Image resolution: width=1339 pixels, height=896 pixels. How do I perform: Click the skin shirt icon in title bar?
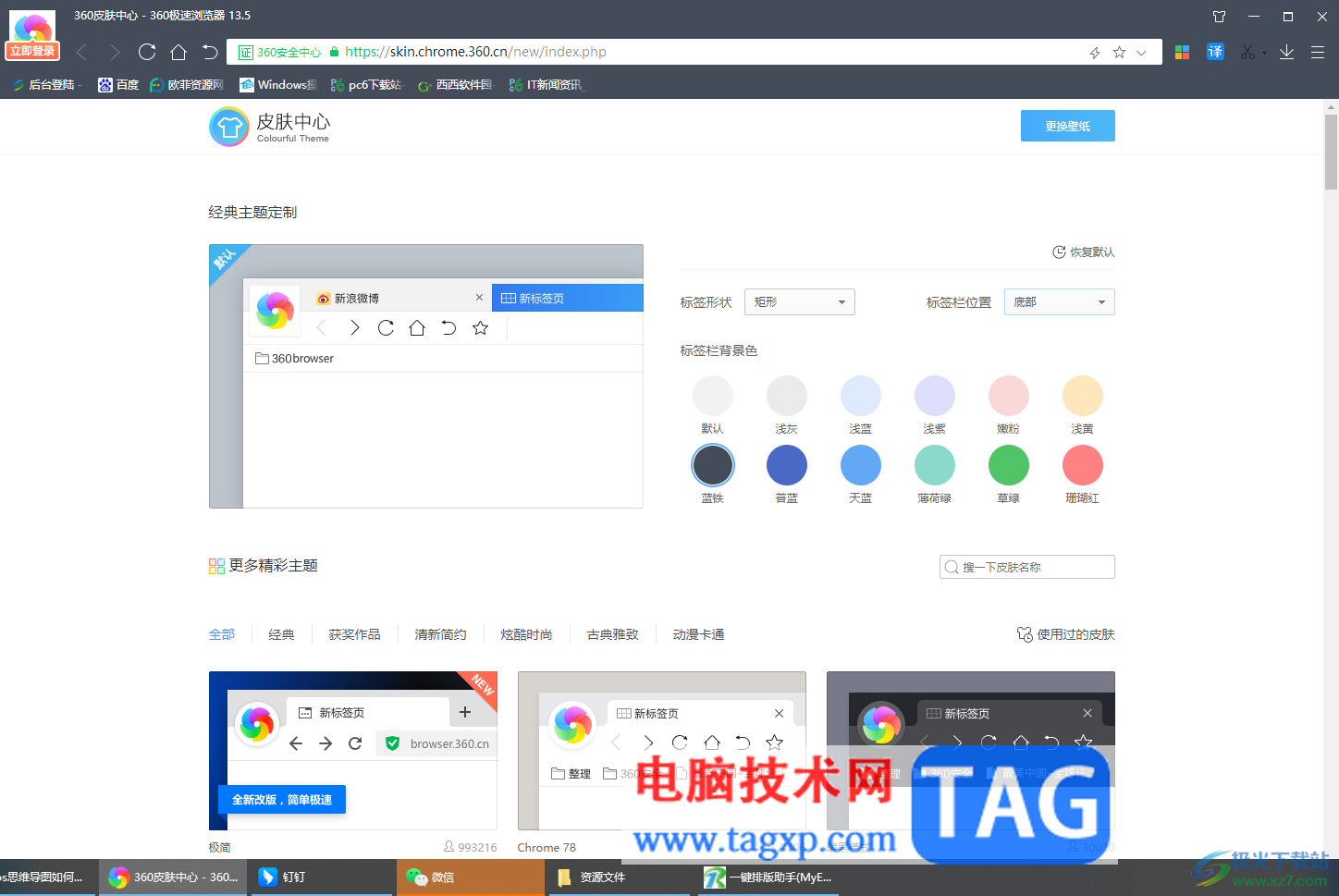click(1219, 17)
